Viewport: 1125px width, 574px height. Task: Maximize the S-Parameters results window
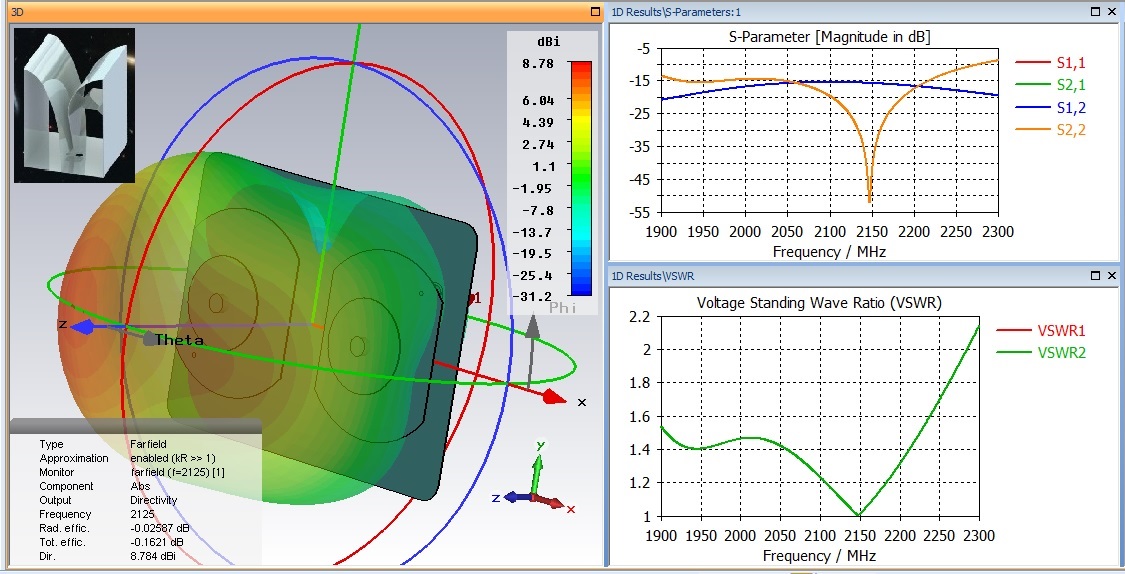[x=1096, y=11]
